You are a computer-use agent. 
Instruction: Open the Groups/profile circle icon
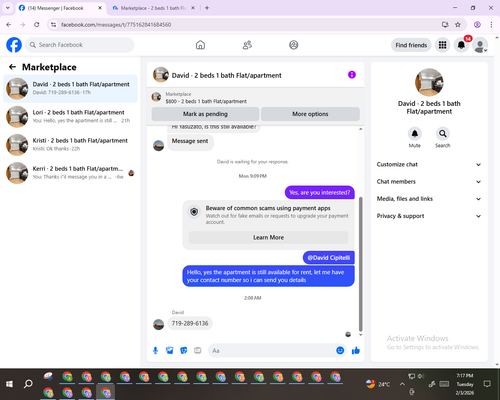(294, 45)
